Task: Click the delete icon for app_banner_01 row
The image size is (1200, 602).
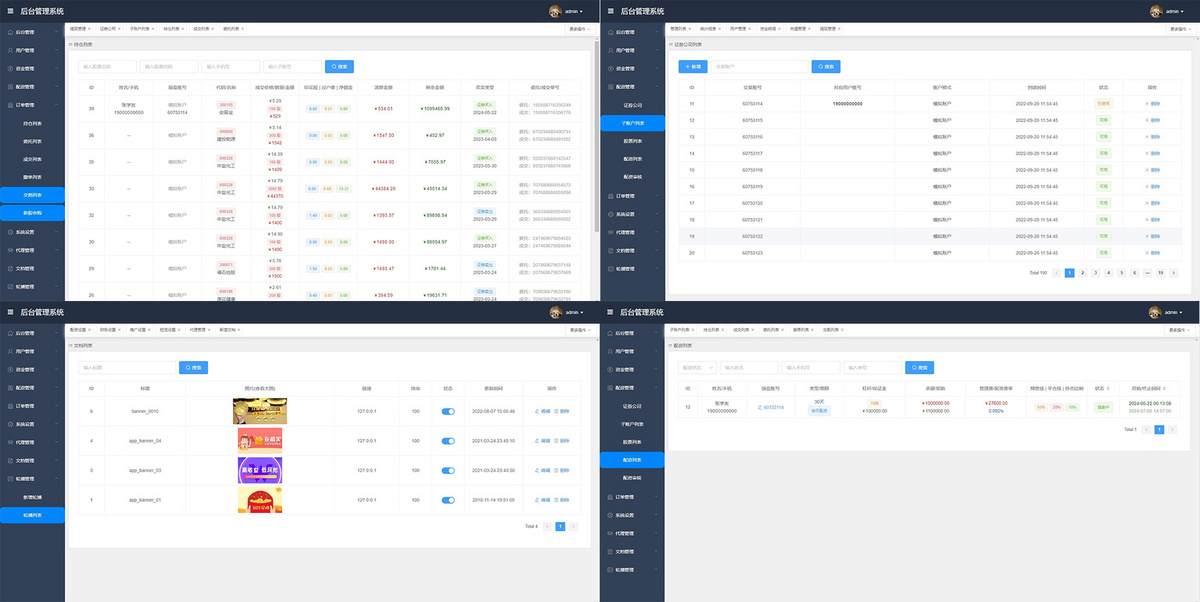Action: point(563,499)
